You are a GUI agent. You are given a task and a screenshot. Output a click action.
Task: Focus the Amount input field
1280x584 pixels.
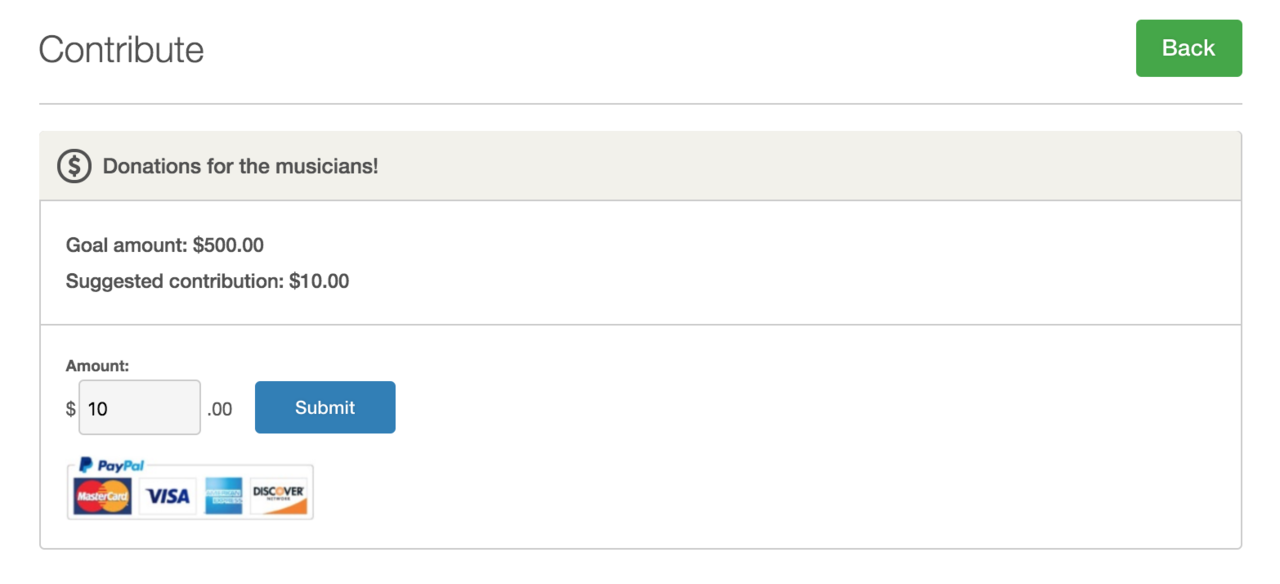(139, 408)
